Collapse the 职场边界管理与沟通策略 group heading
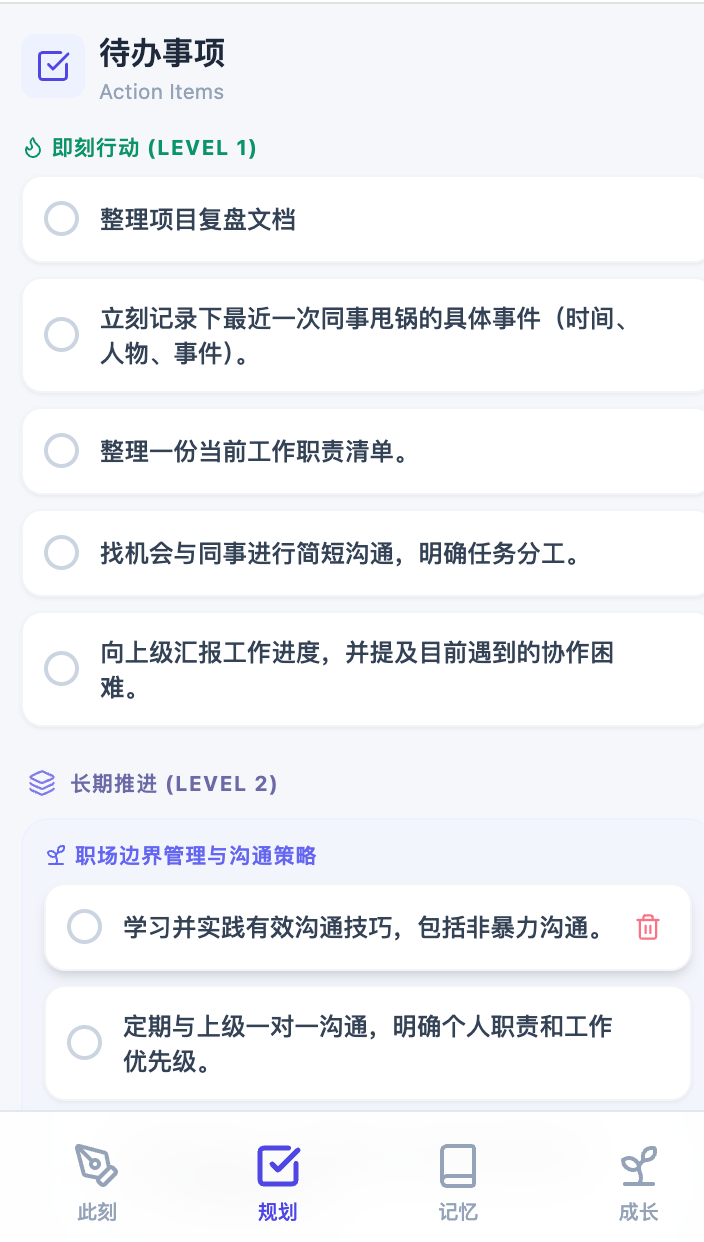 point(196,856)
